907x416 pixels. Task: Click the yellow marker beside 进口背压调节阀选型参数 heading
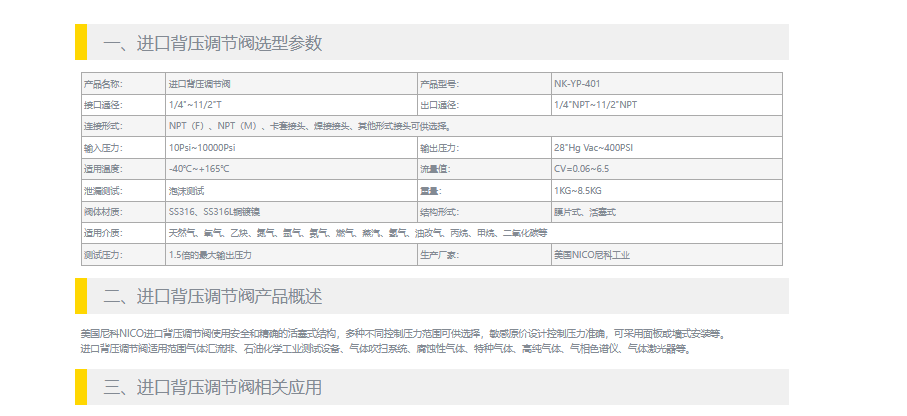tap(81, 42)
